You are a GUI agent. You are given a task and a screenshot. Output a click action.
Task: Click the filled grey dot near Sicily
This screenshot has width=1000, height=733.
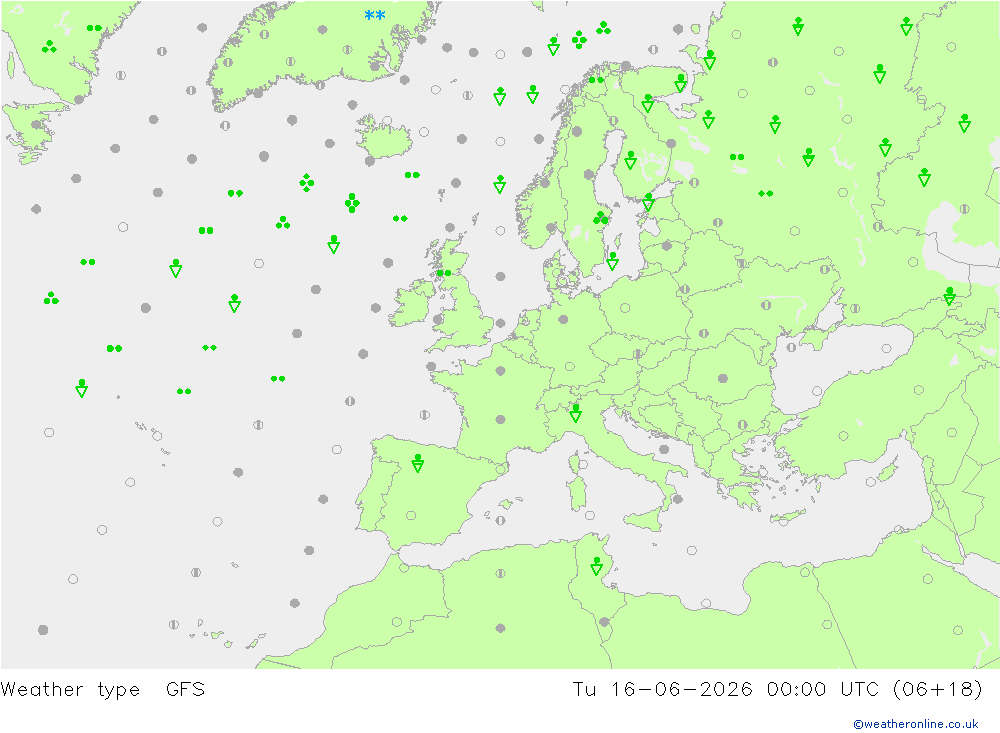click(678, 499)
